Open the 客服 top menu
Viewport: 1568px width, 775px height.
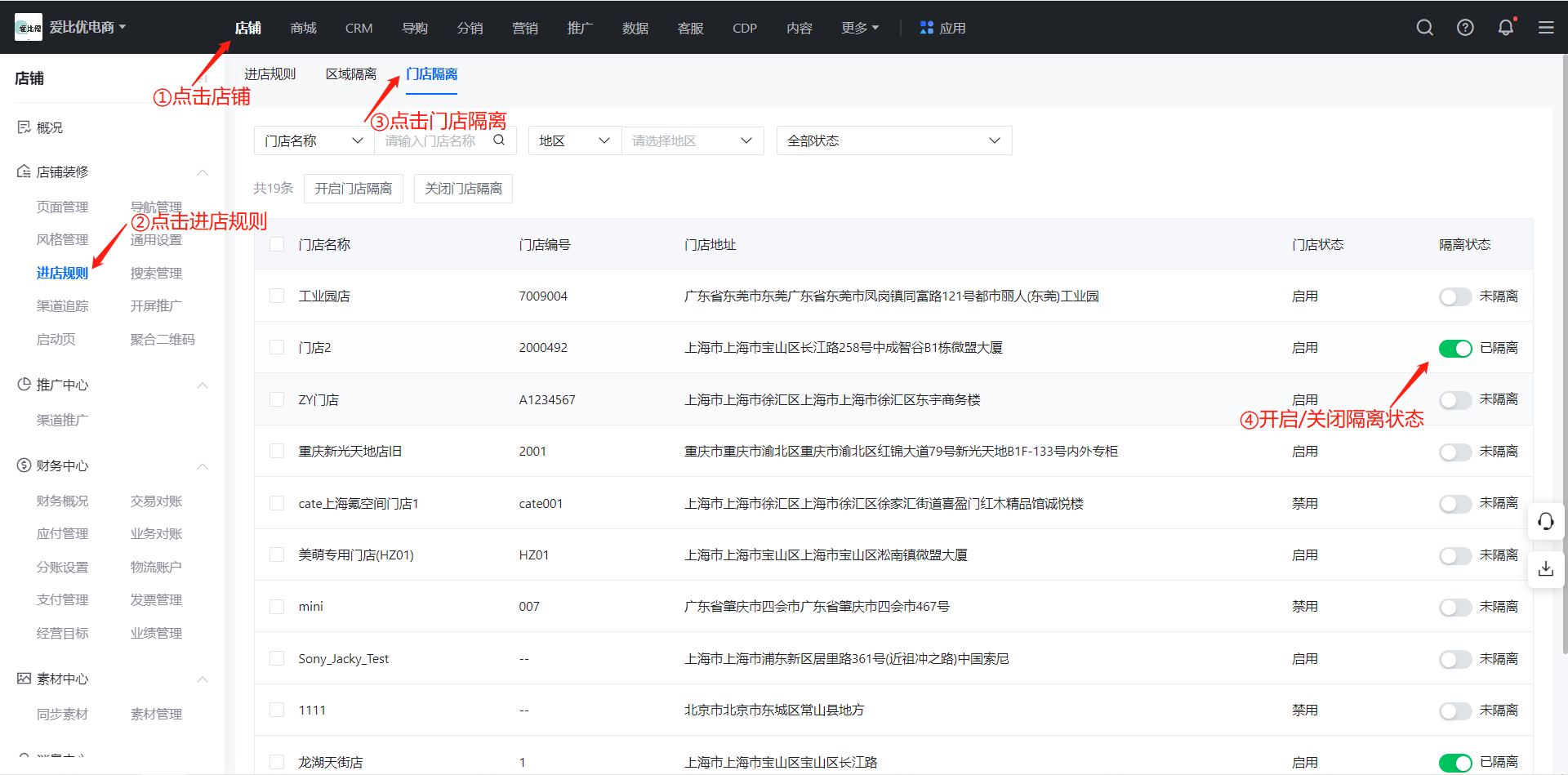click(x=691, y=28)
